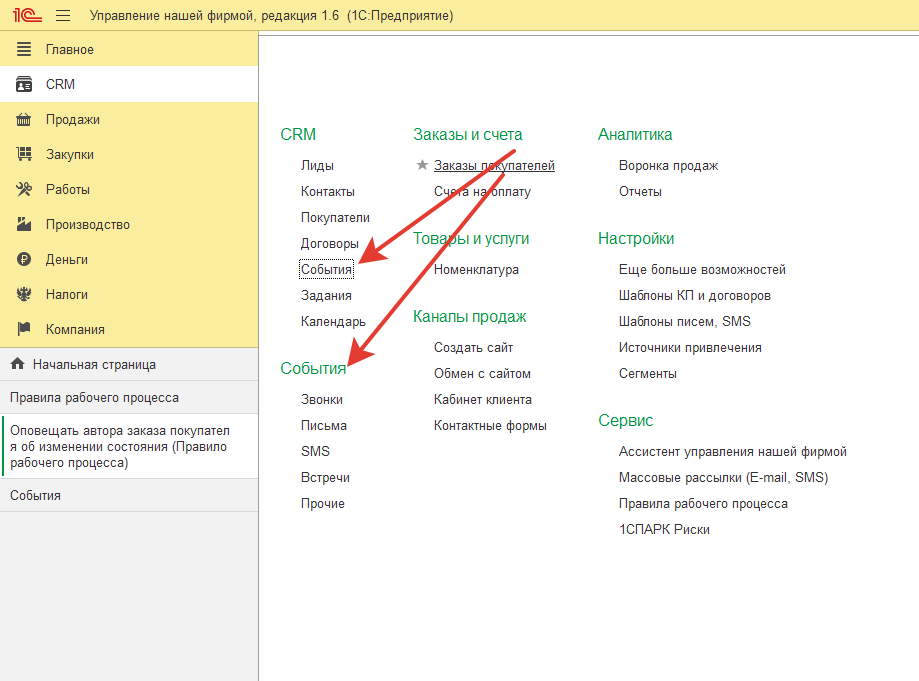Open Массовые рассылки (E-mail, SMS)
The image size is (919, 681).
point(723,477)
